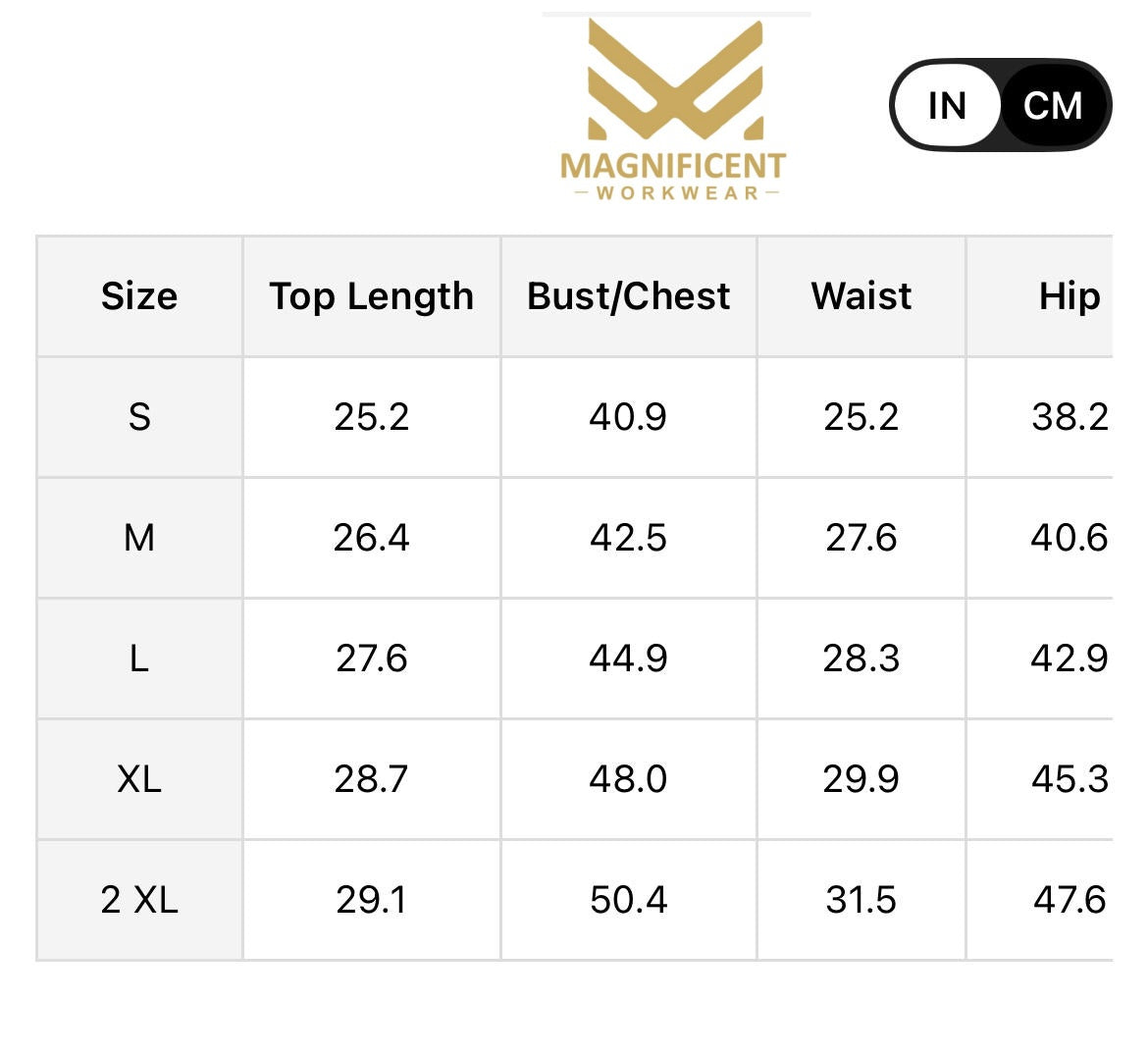Click the 50.4 bust value for 2 XL
Image resolution: width=1148 pixels, height=1054 pixels.
point(628,900)
